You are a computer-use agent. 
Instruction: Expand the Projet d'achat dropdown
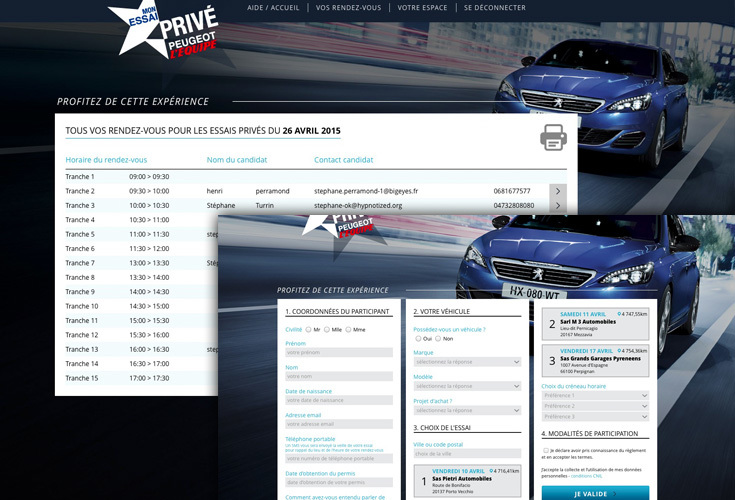467,410
